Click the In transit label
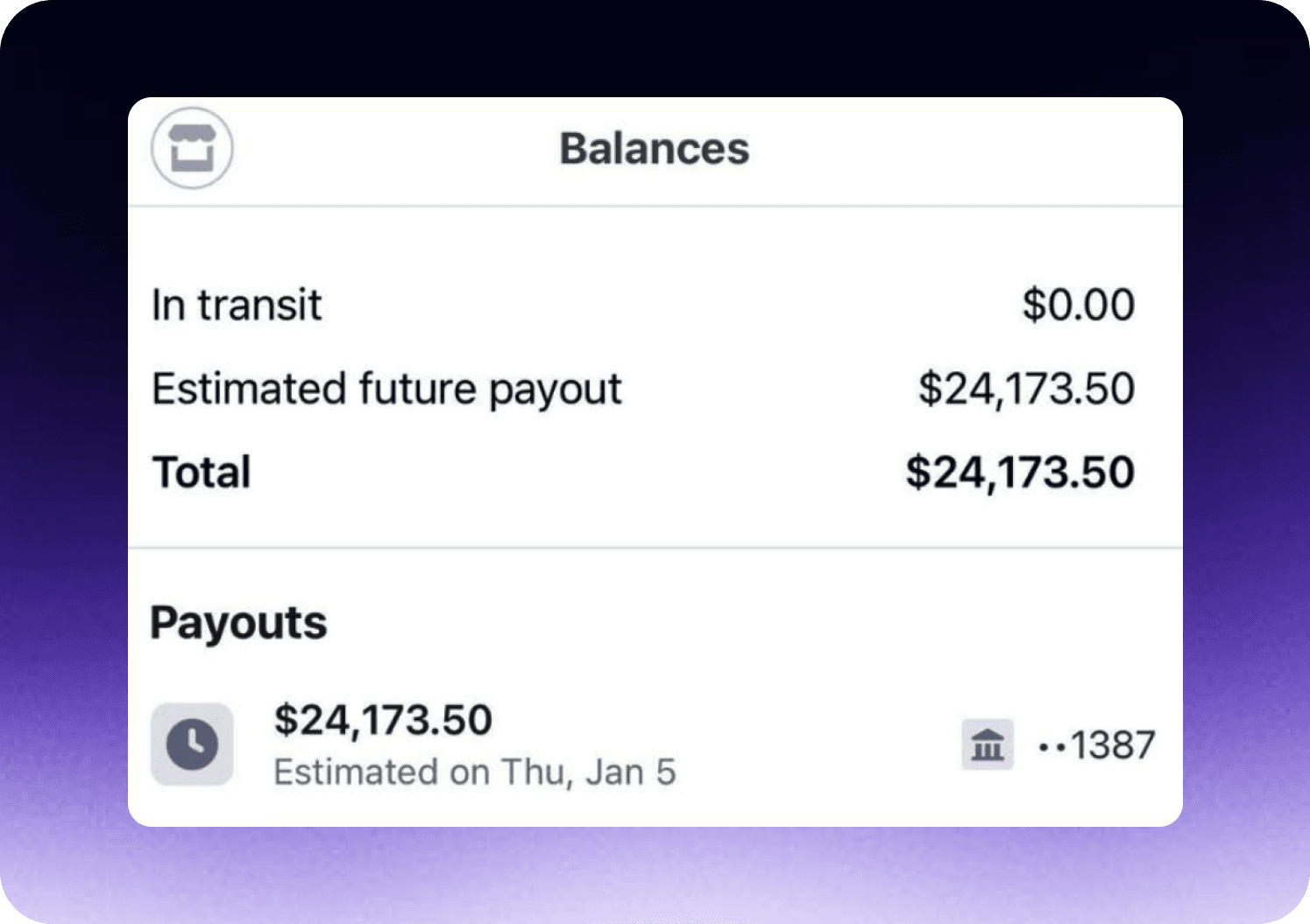The height and width of the screenshot is (924, 1310). 237,305
